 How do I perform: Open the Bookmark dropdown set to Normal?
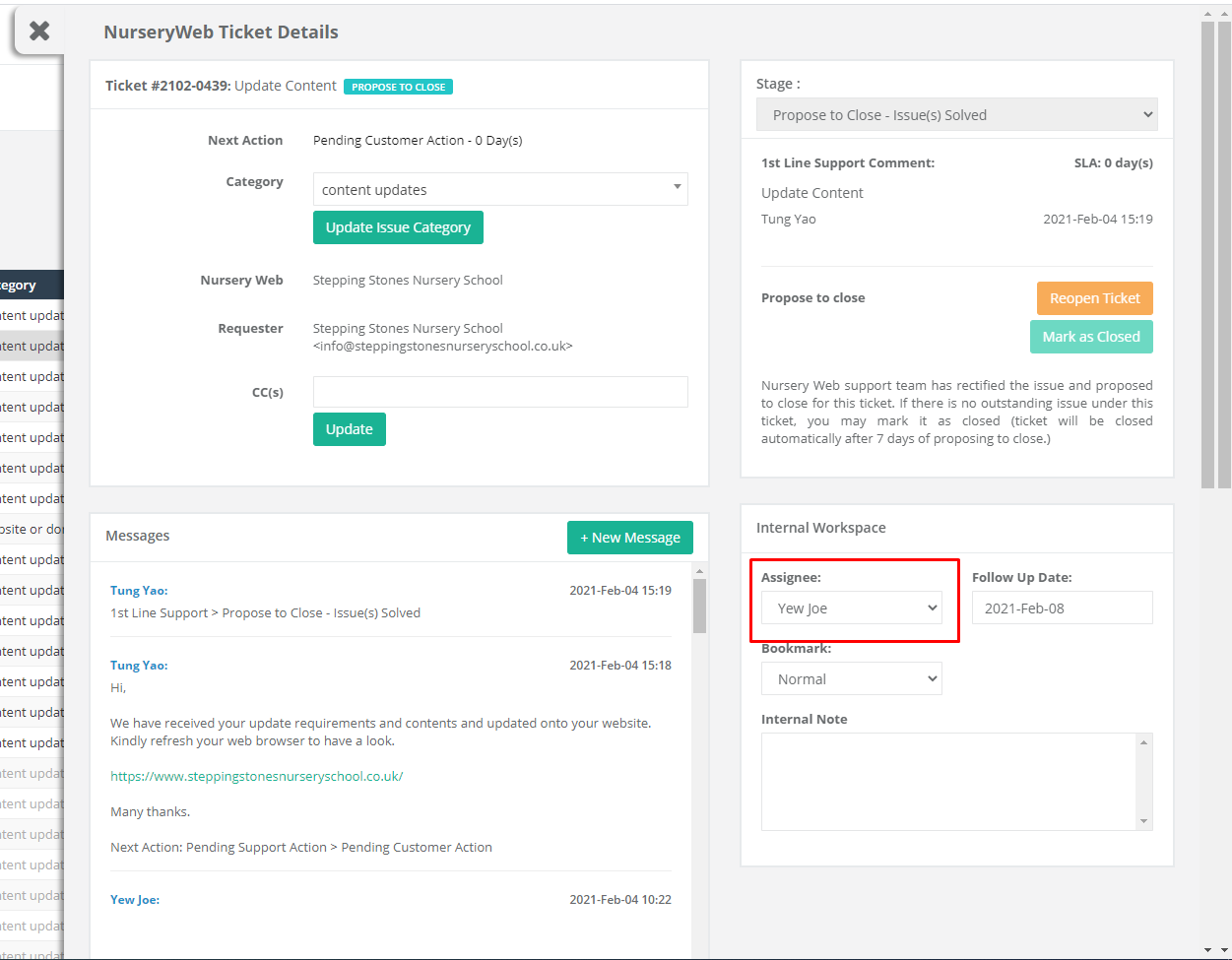coord(852,679)
